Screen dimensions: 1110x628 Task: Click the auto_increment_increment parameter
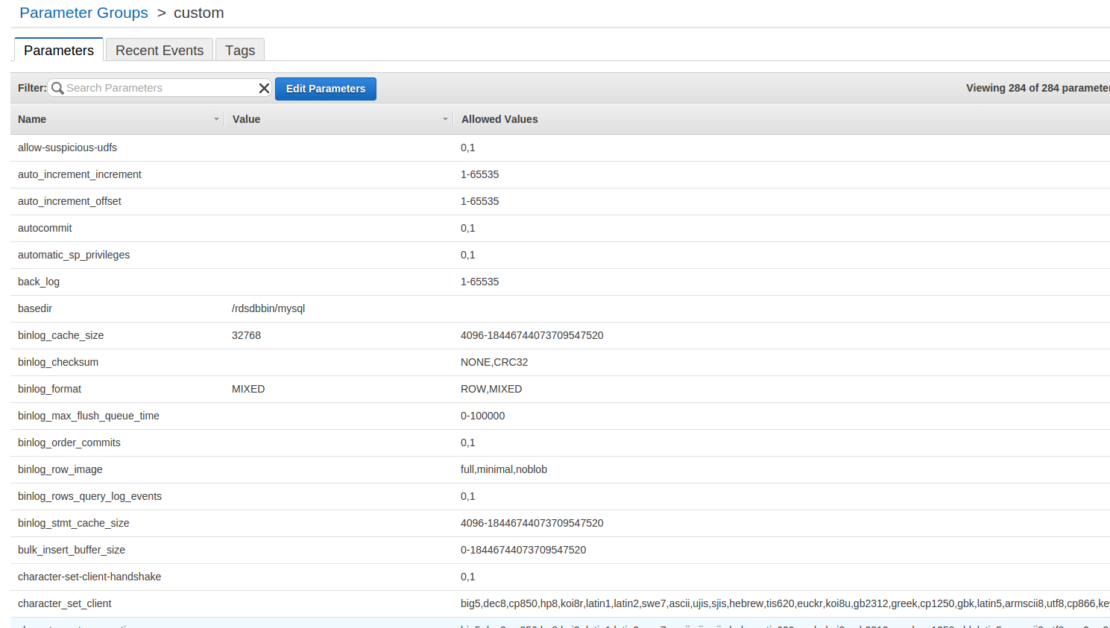pyautogui.click(x=80, y=174)
